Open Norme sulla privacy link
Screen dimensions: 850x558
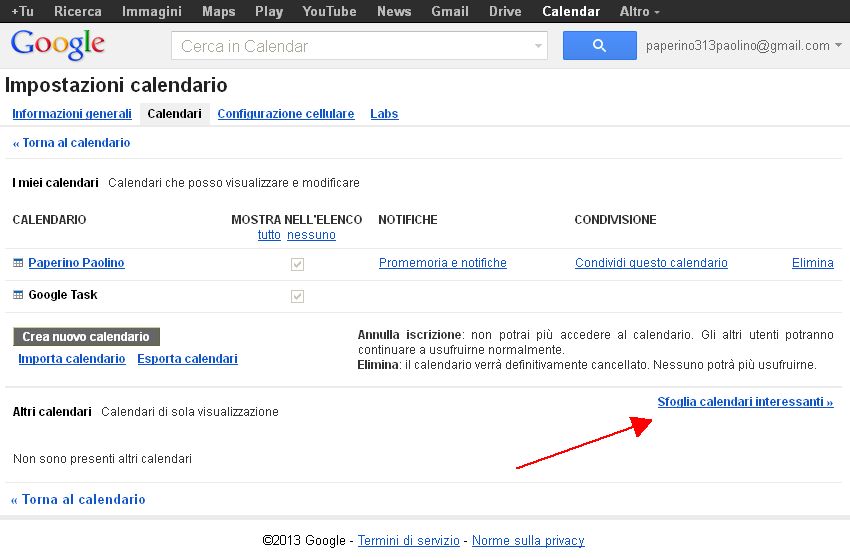pos(528,541)
